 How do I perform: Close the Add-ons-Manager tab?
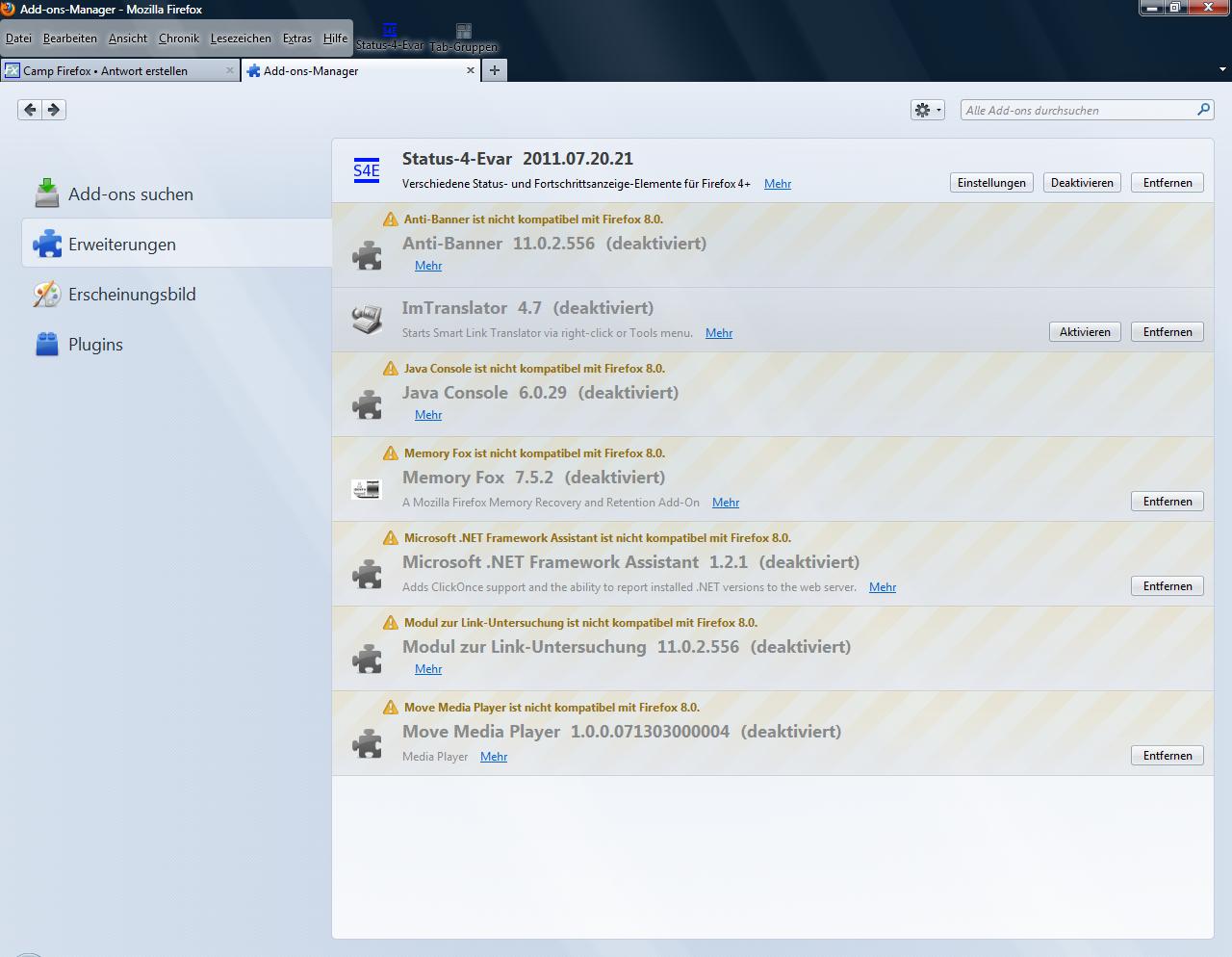(x=471, y=70)
